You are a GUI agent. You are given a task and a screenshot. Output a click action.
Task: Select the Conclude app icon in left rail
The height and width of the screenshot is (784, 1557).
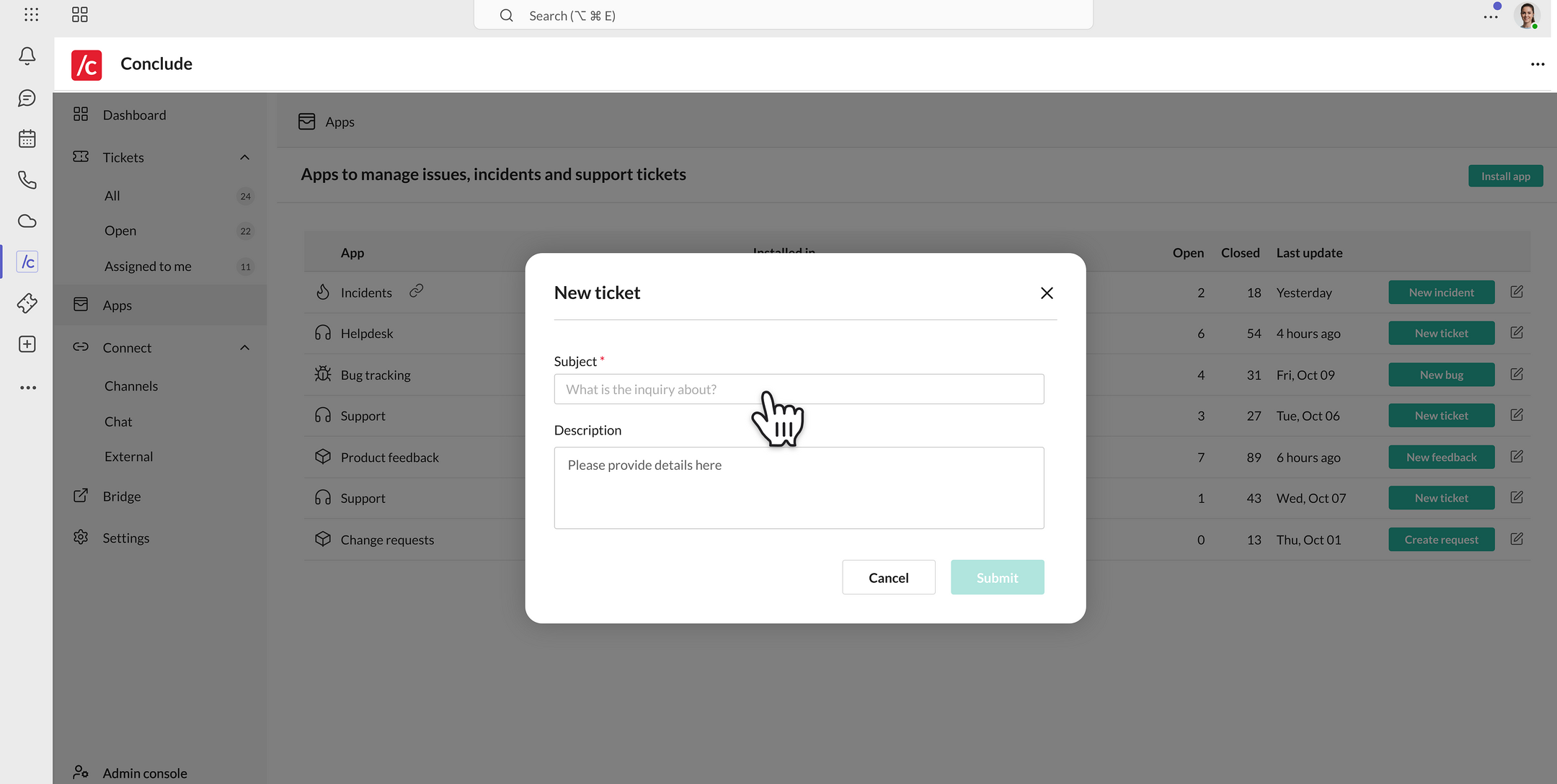(x=27, y=262)
